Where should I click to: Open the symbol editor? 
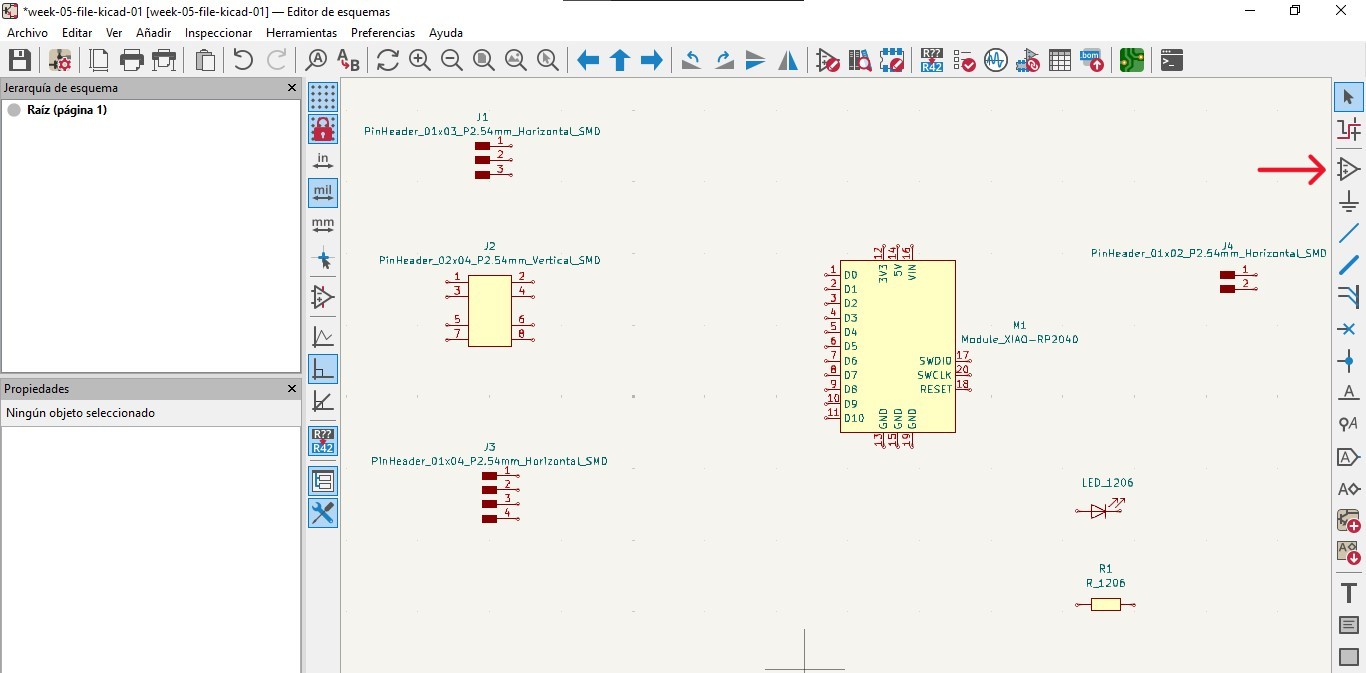(828, 60)
